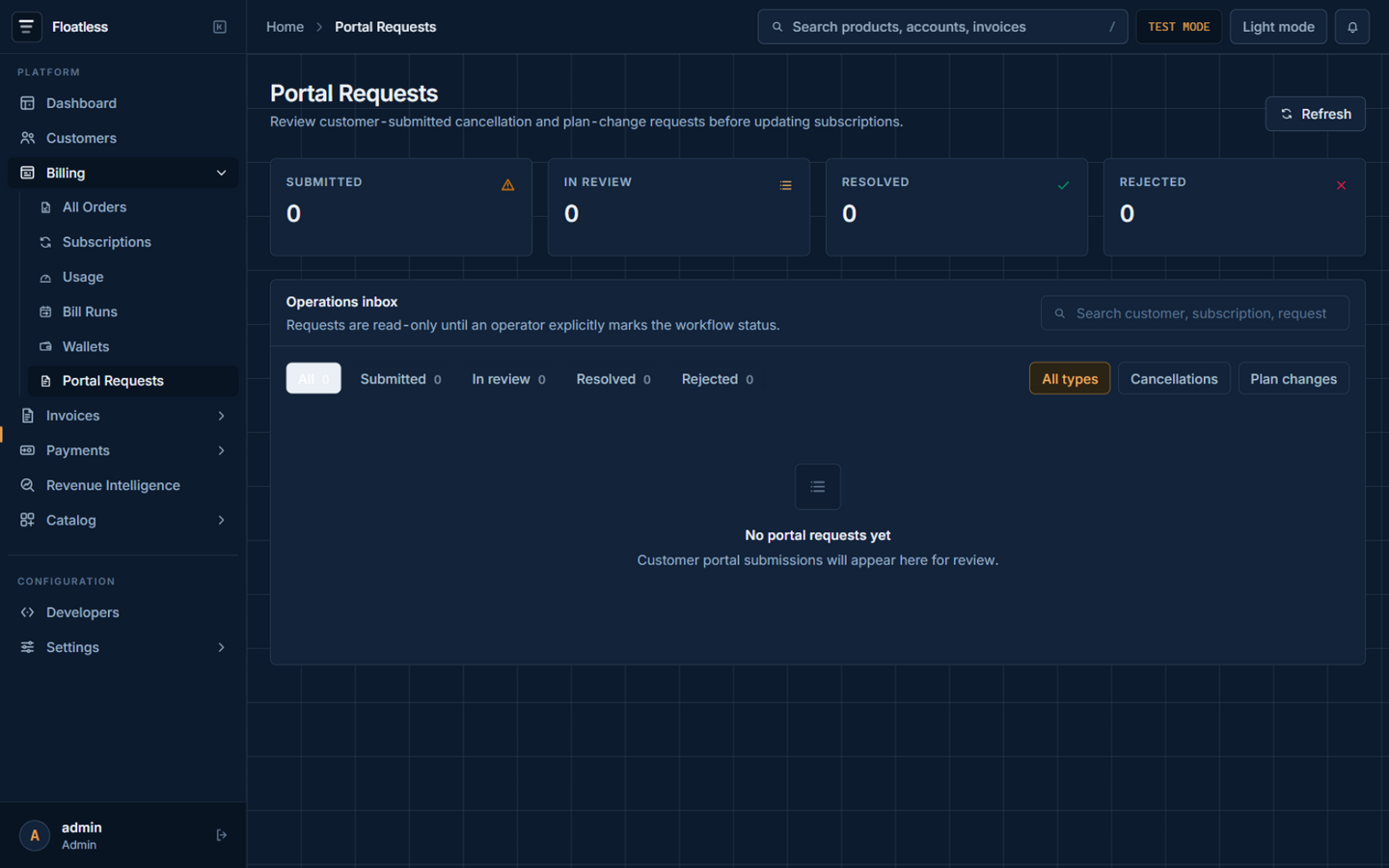The width and height of the screenshot is (1389, 868).
Task: Expand the Payments submenu chevron
Action: tap(221, 450)
